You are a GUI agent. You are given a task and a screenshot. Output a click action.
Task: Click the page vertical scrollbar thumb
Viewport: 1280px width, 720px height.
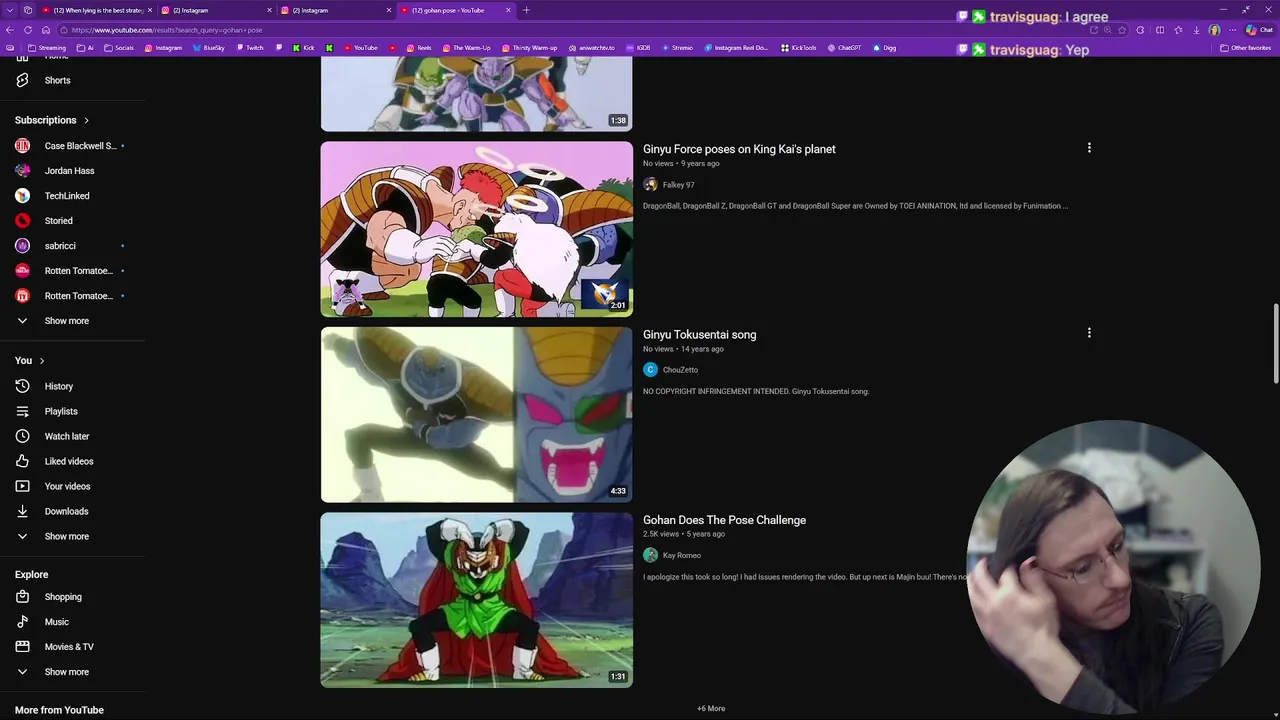pyautogui.click(x=1275, y=343)
